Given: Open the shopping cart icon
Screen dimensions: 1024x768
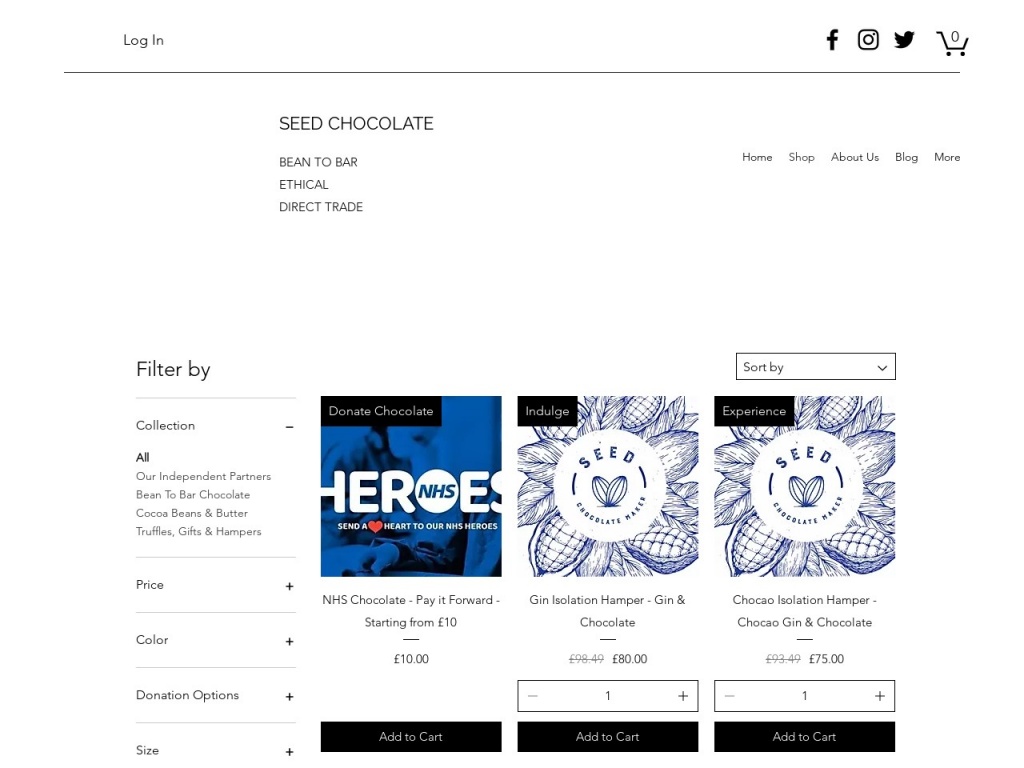Looking at the screenshot, I should [x=951, y=42].
